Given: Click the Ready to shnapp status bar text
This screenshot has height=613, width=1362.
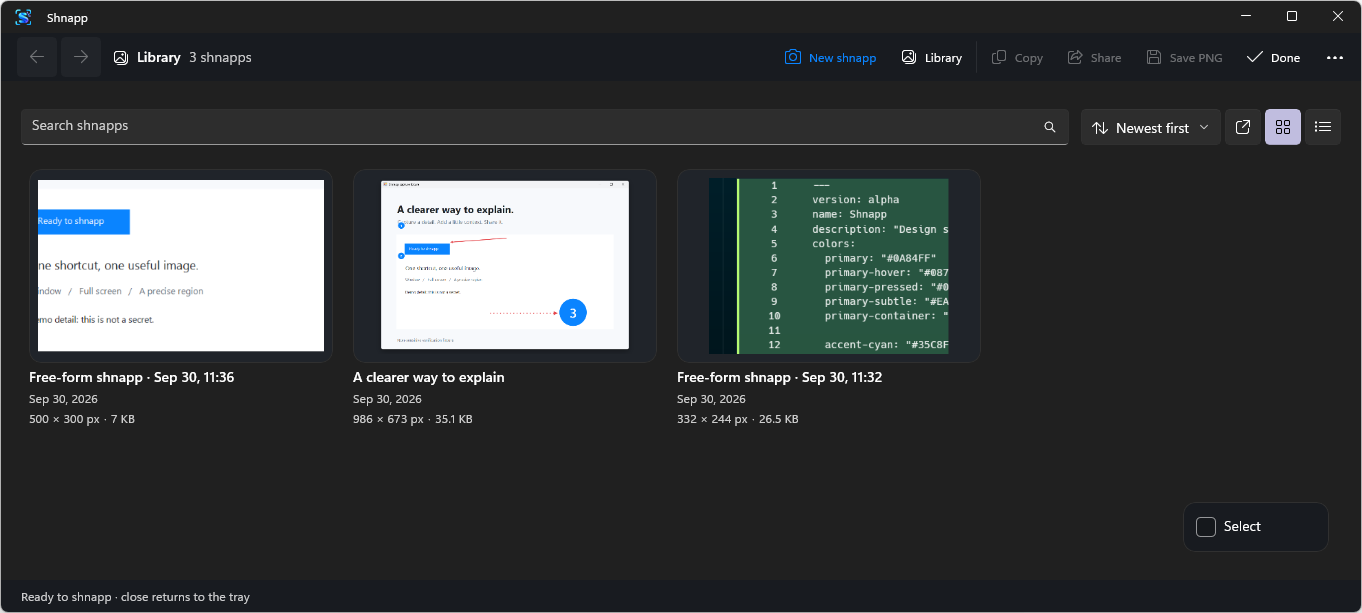Looking at the screenshot, I should click(135, 597).
